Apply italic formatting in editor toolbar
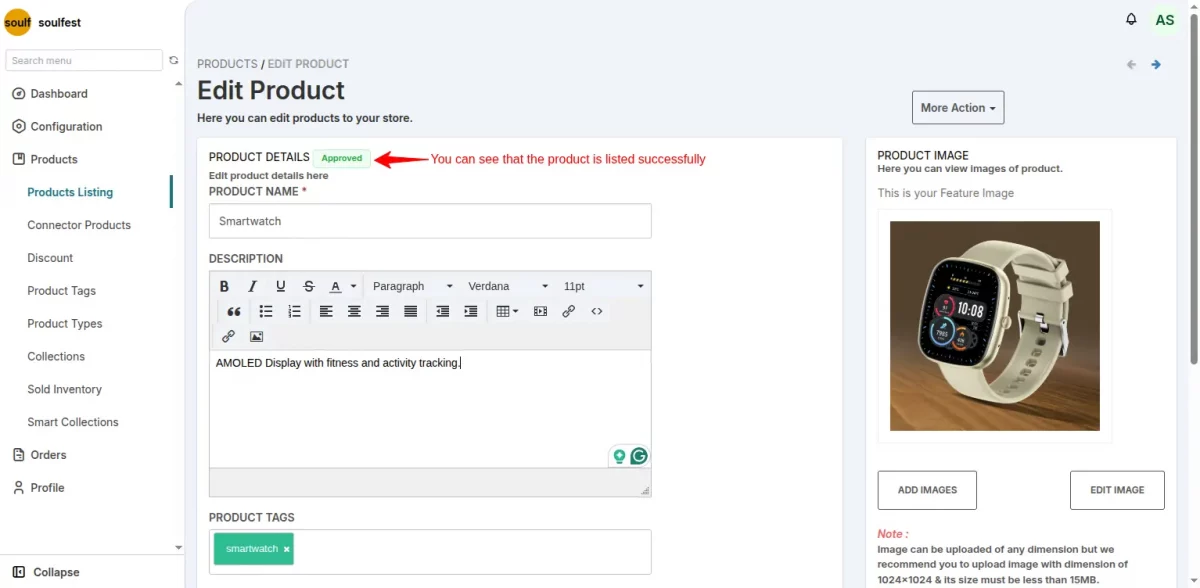Image resolution: width=1200 pixels, height=588 pixels. 252,286
